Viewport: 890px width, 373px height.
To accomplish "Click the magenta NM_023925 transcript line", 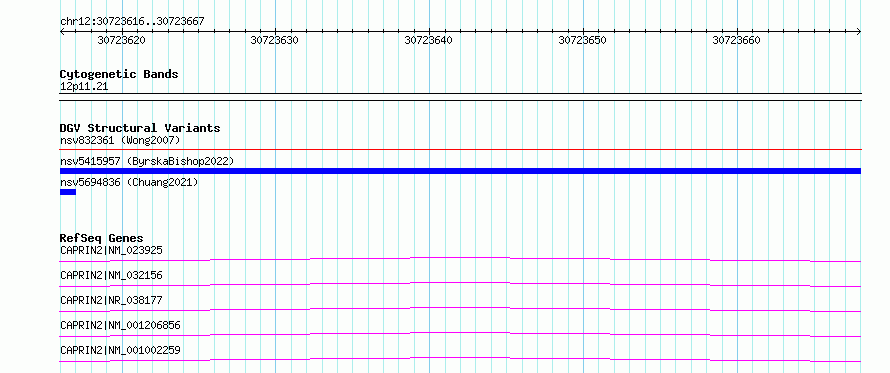I will point(460,259).
